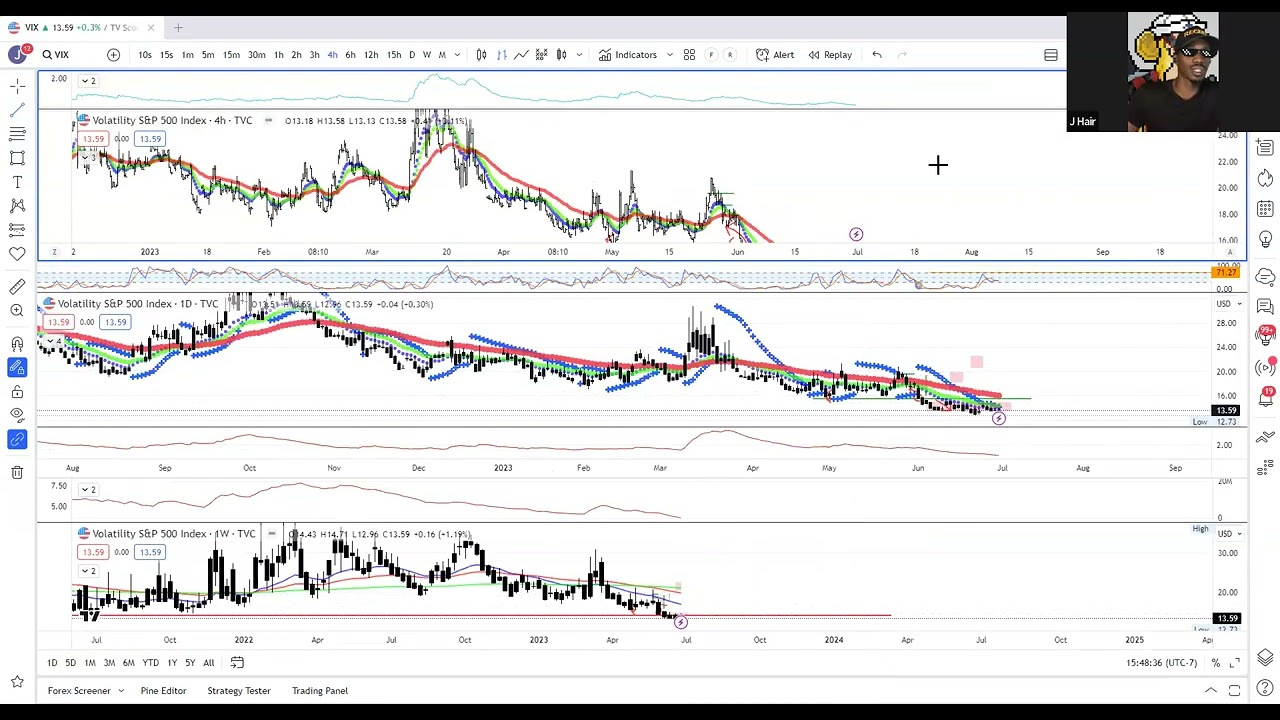Image resolution: width=1280 pixels, height=720 pixels.
Task: Select the 15m timeframe
Action: (231, 55)
